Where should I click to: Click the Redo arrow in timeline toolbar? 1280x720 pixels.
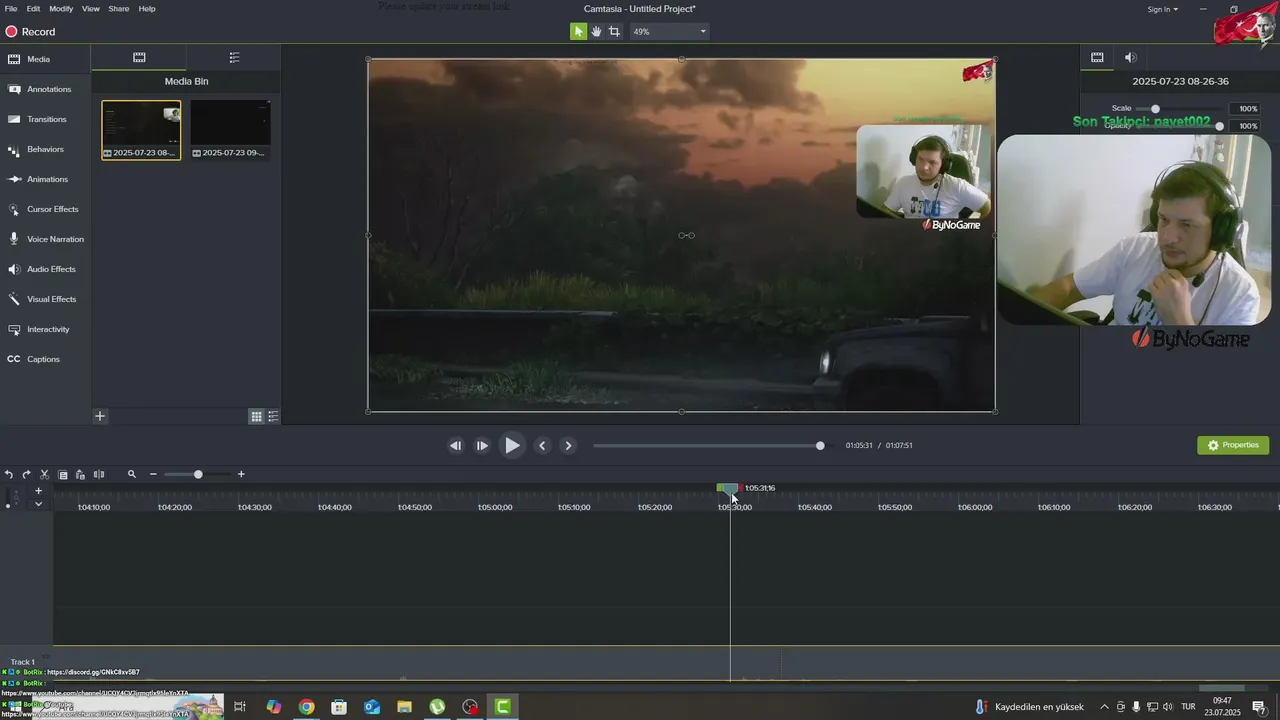point(27,475)
